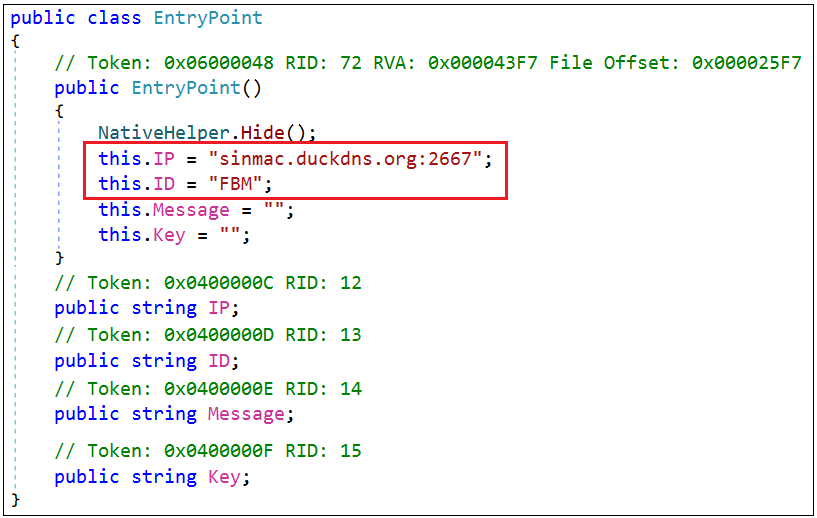Select the ID field in its declaration
The width and height of the screenshot is (817, 518).
[218, 361]
